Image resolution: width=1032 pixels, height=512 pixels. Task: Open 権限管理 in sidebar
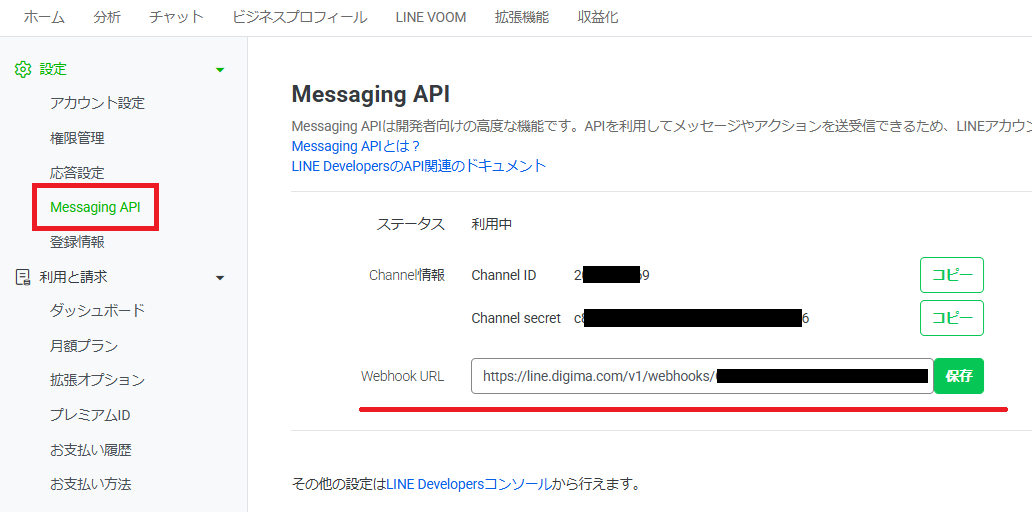click(x=77, y=138)
